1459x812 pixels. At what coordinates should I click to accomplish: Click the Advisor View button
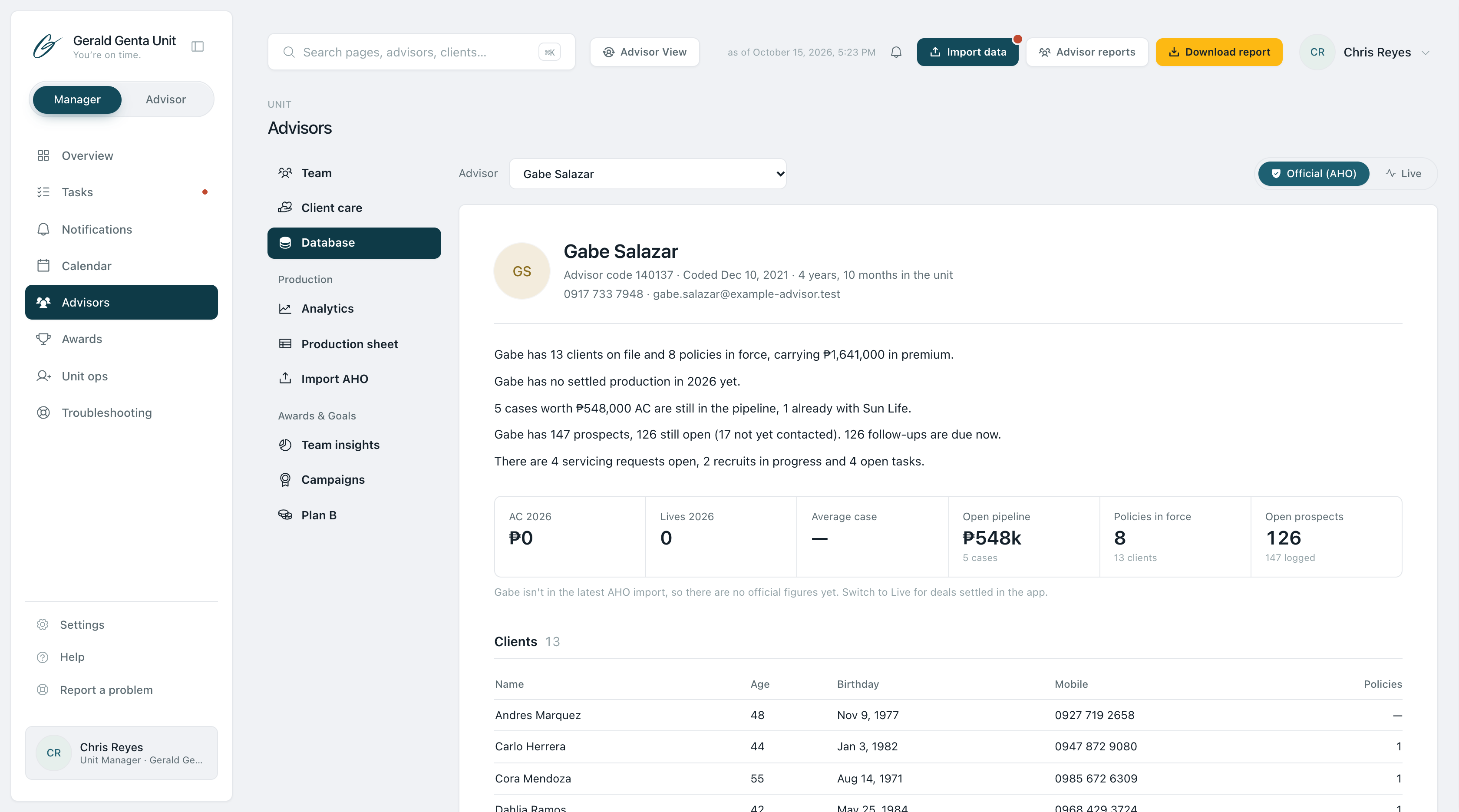click(x=644, y=52)
